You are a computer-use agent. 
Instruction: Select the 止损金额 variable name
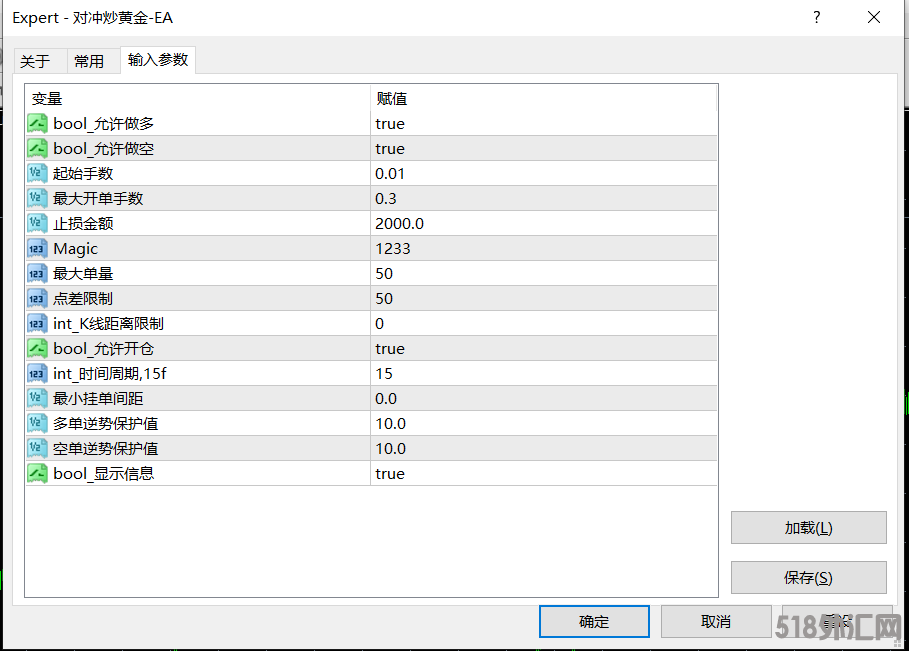click(83, 223)
